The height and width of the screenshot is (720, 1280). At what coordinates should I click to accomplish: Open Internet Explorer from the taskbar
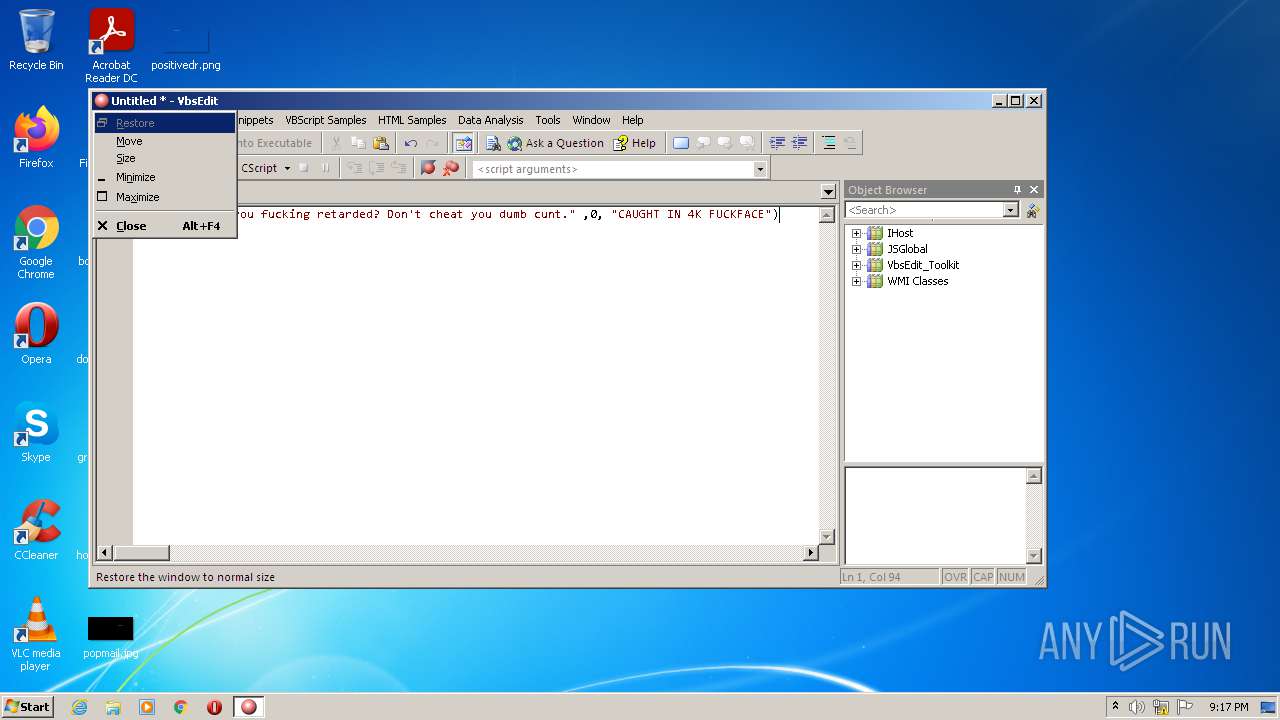pos(79,707)
